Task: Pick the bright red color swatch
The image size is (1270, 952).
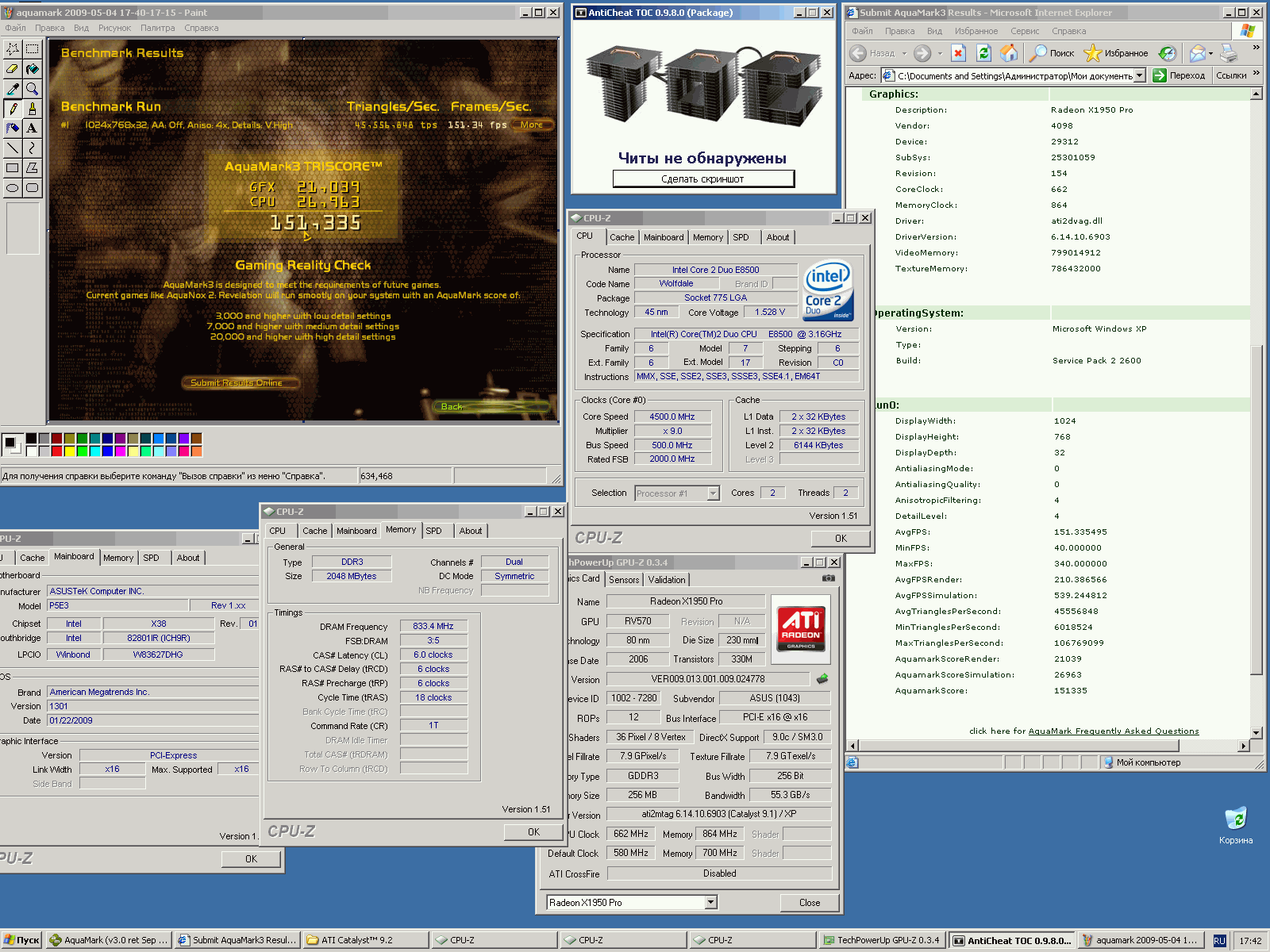Action: pos(57,451)
